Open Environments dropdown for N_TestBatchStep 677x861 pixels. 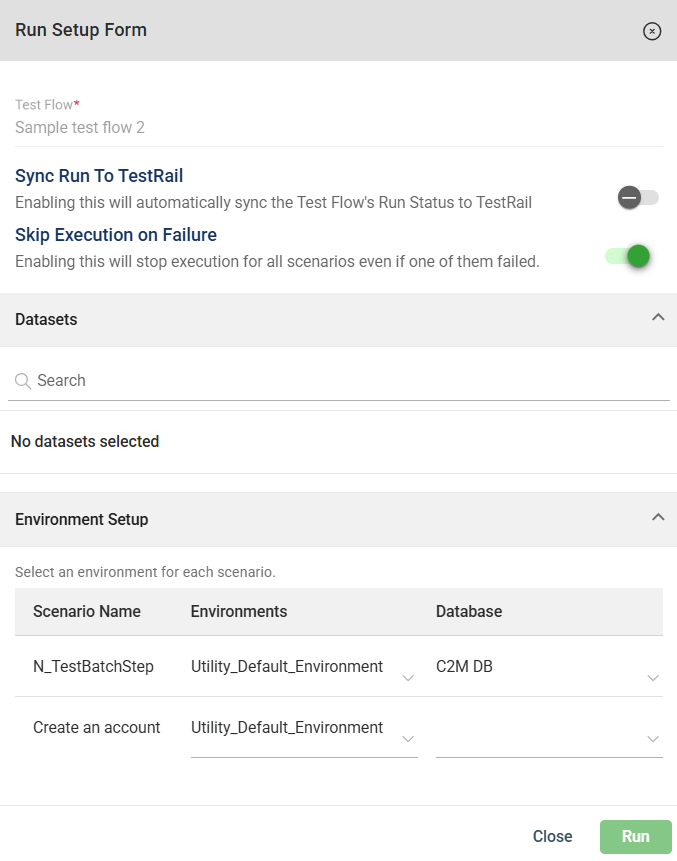click(303, 668)
